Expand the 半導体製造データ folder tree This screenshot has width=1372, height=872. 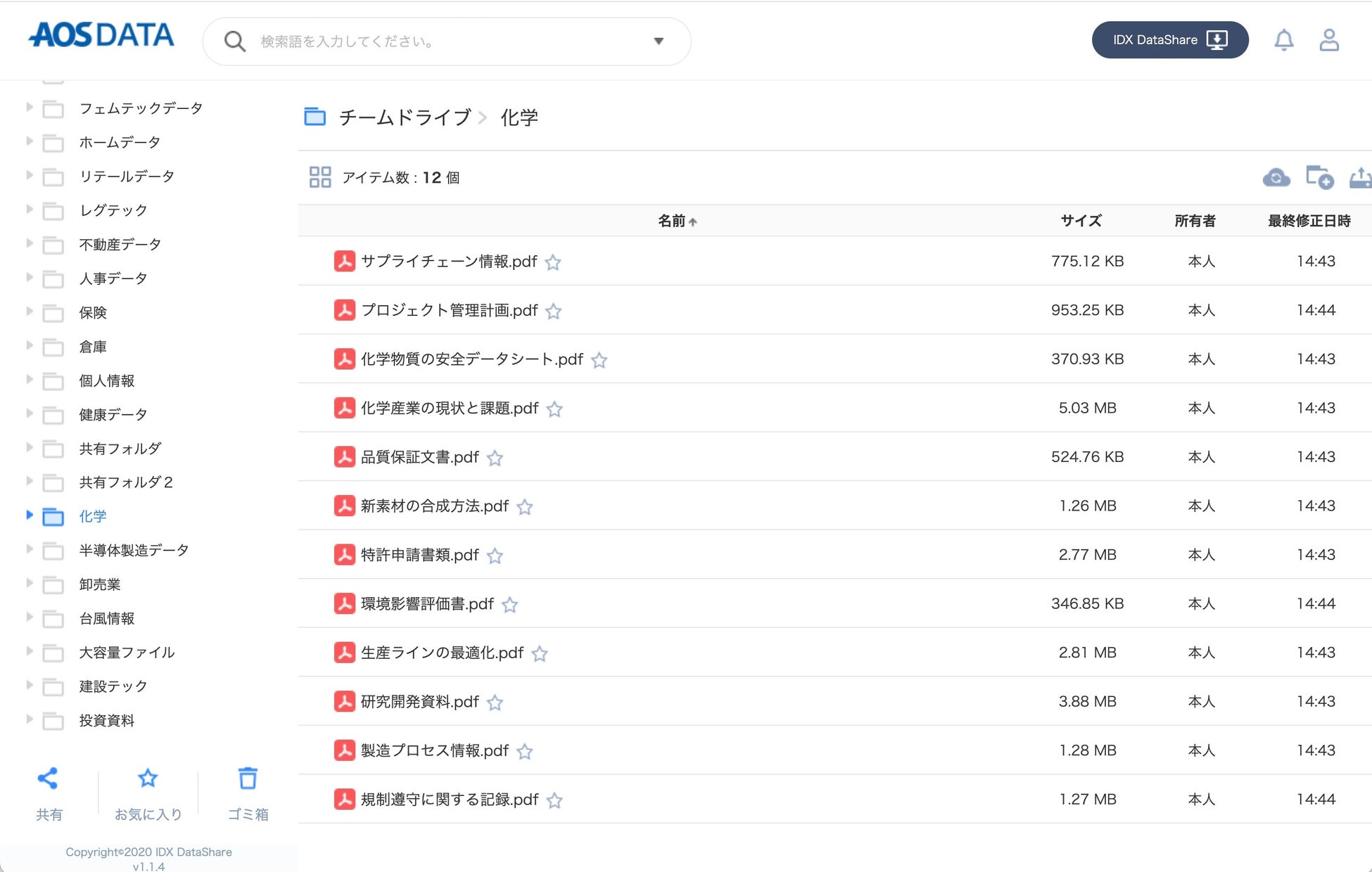pyautogui.click(x=29, y=549)
